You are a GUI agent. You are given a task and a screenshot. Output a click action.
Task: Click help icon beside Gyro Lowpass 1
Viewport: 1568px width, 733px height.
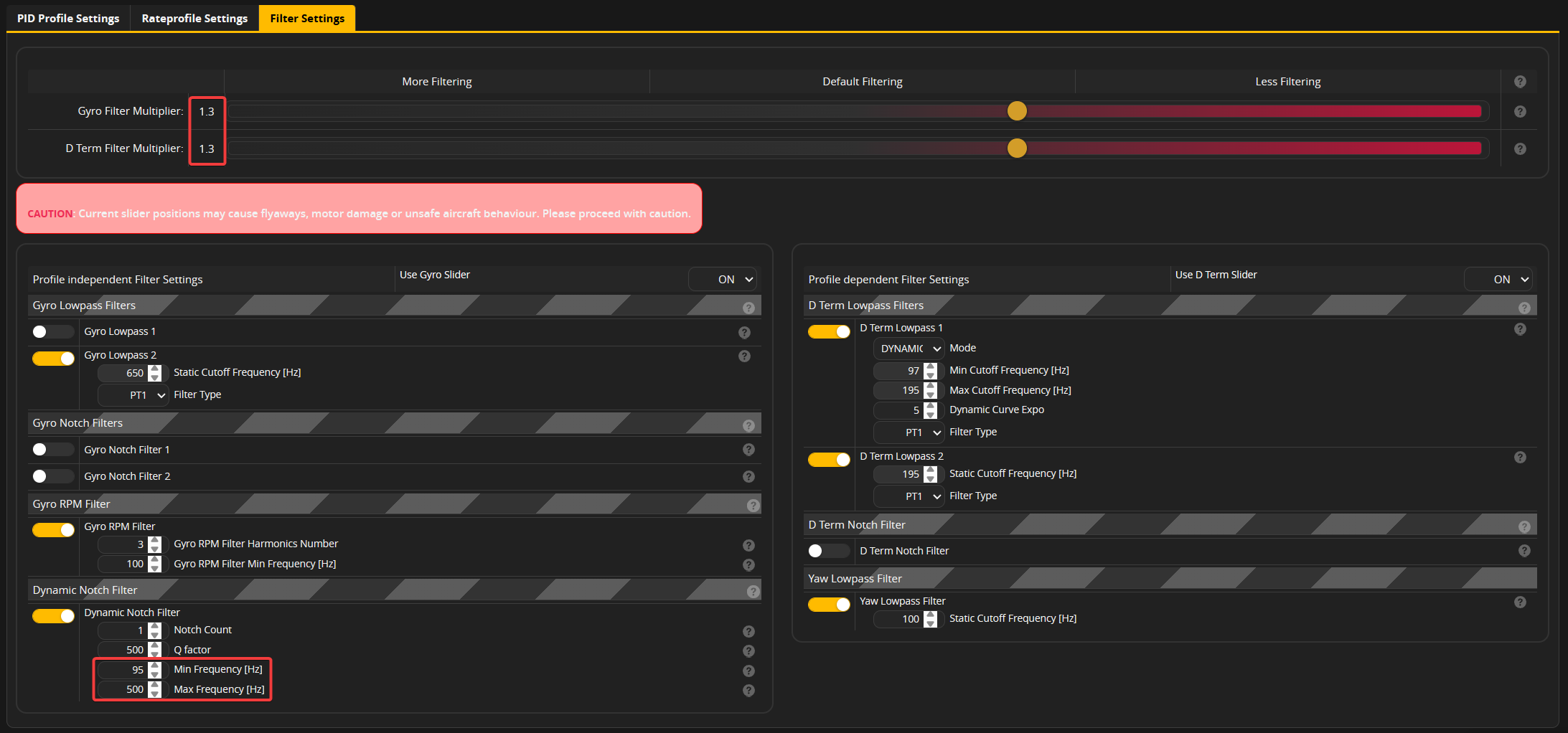pyautogui.click(x=744, y=332)
